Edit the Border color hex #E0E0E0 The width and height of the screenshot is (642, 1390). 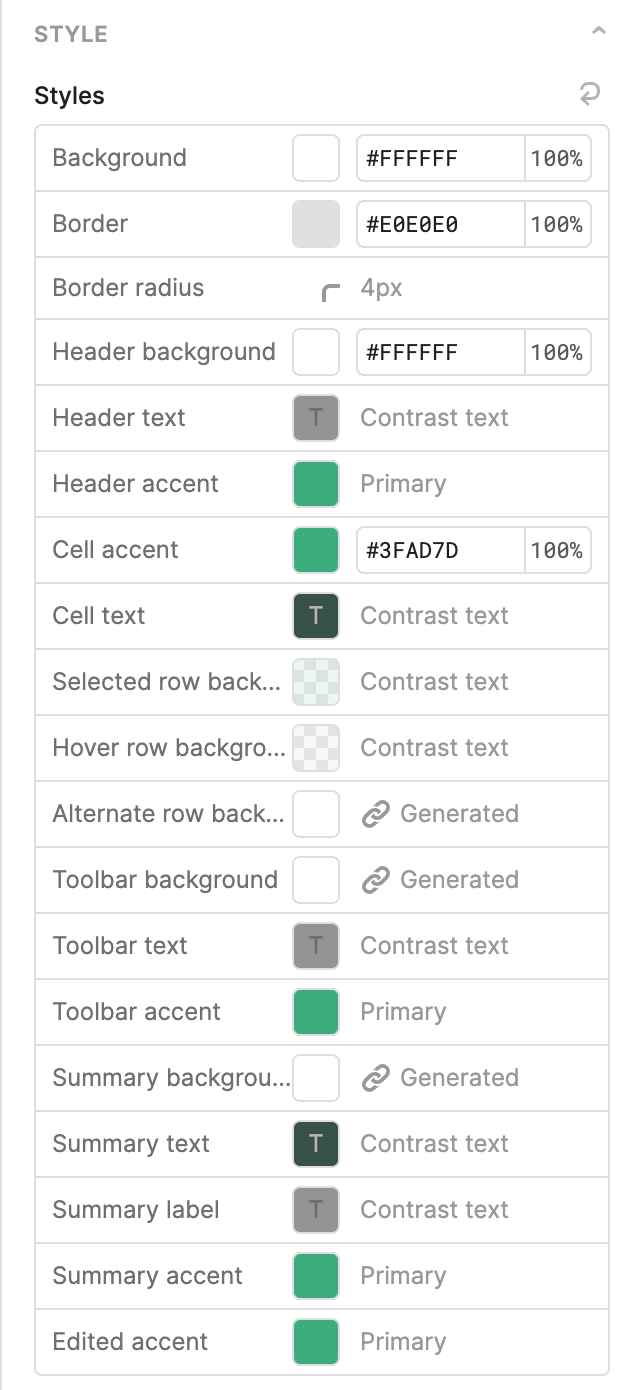click(440, 224)
